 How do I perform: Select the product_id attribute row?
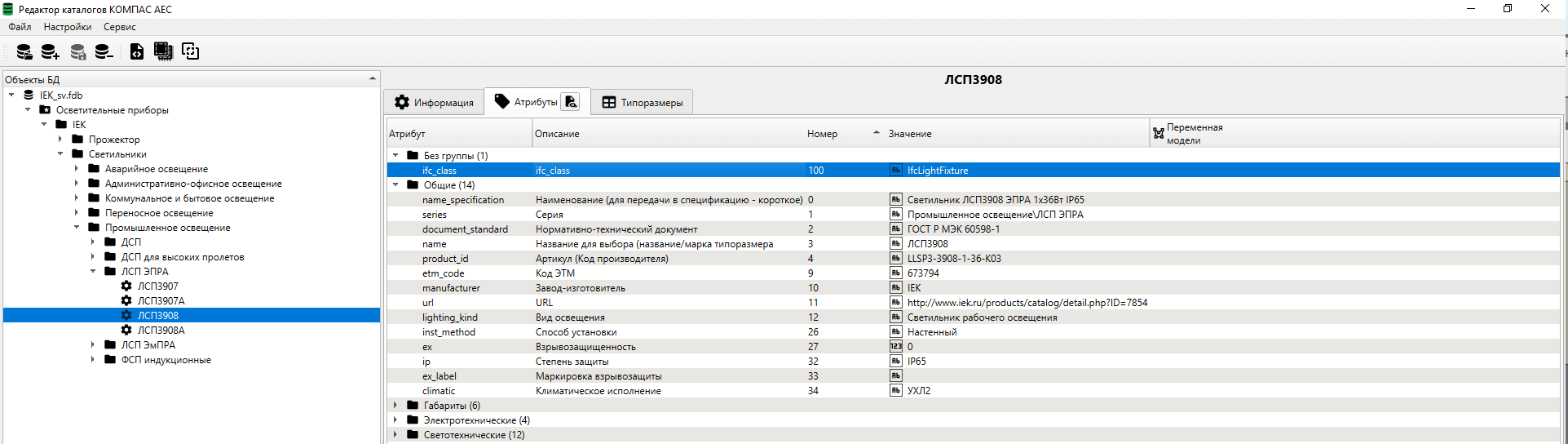coord(445,259)
